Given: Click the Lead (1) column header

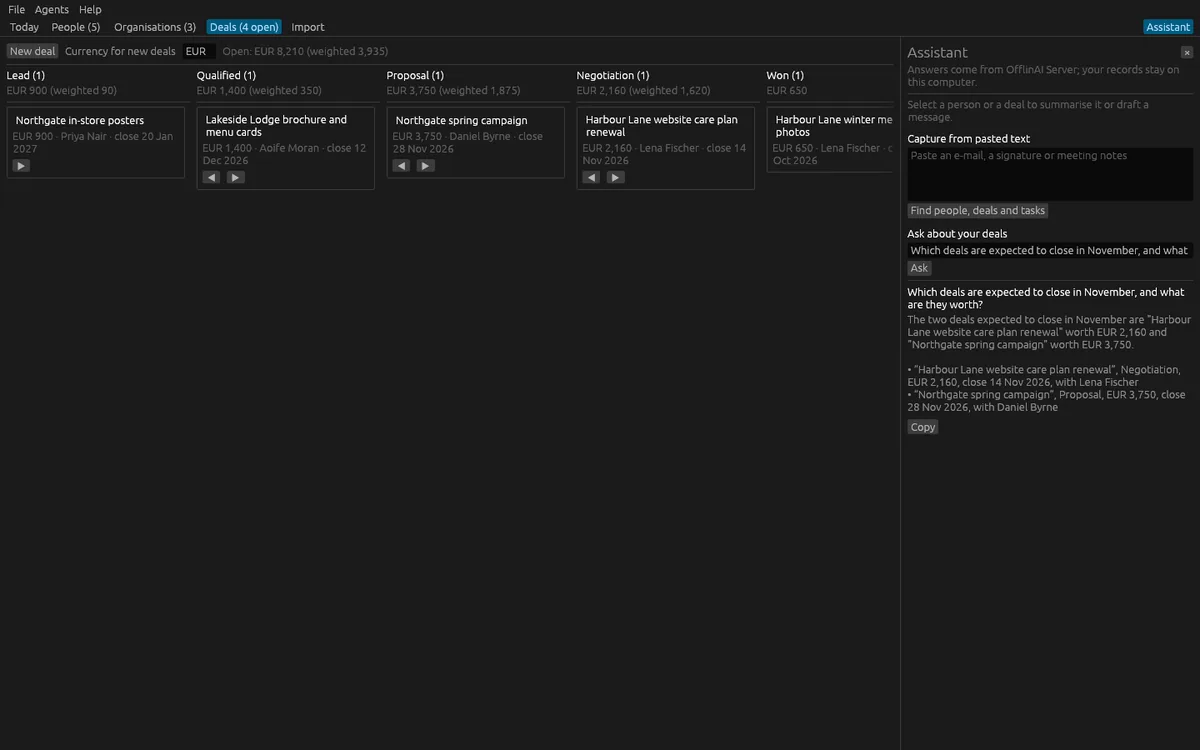Looking at the screenshot, I should [26, 76].
